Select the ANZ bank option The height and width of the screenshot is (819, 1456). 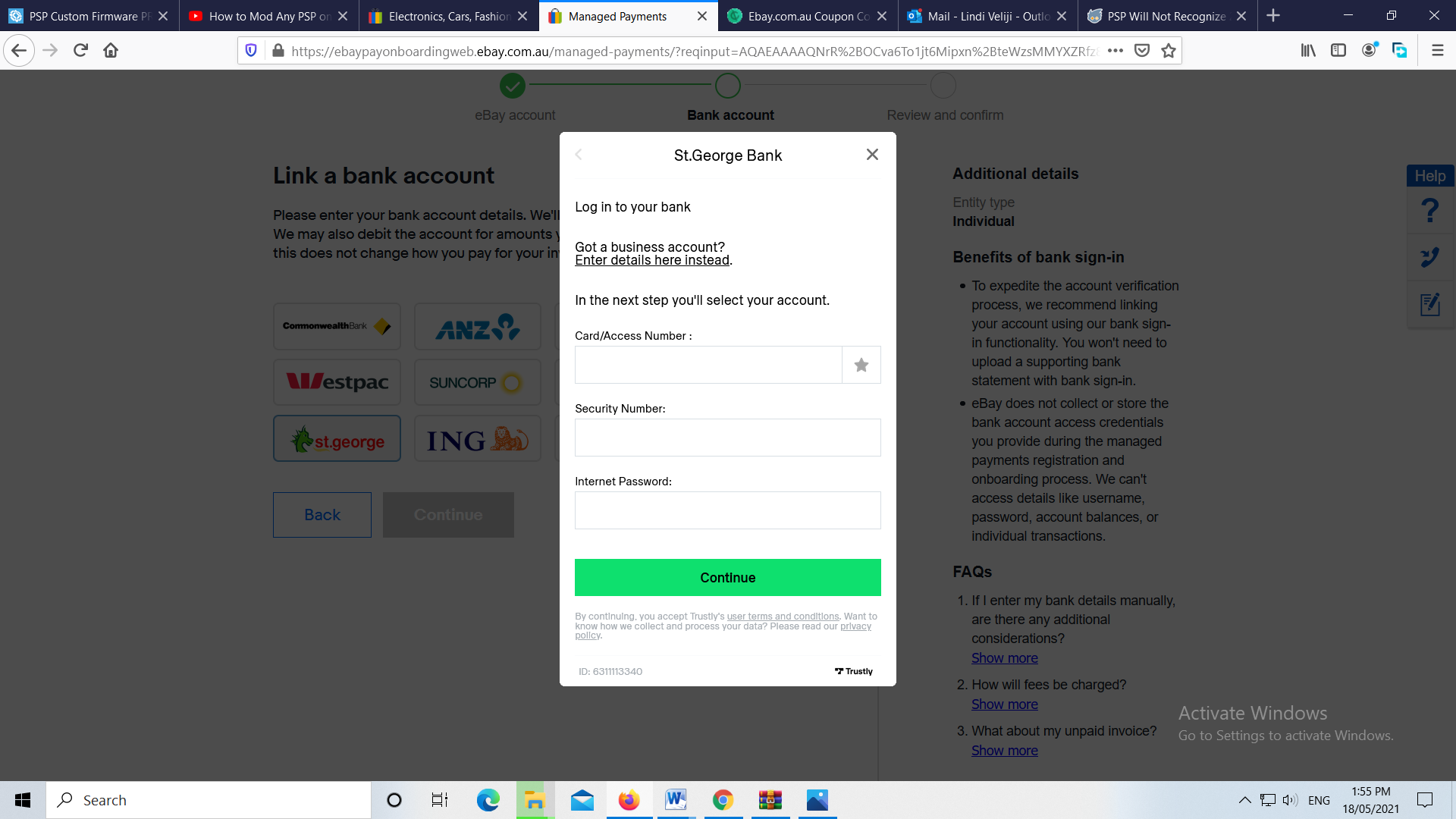pyautogui.click(x=476, y=326)
